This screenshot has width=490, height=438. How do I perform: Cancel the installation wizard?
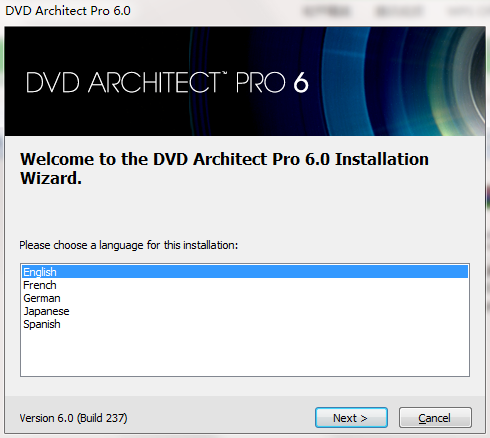(435, 417)
